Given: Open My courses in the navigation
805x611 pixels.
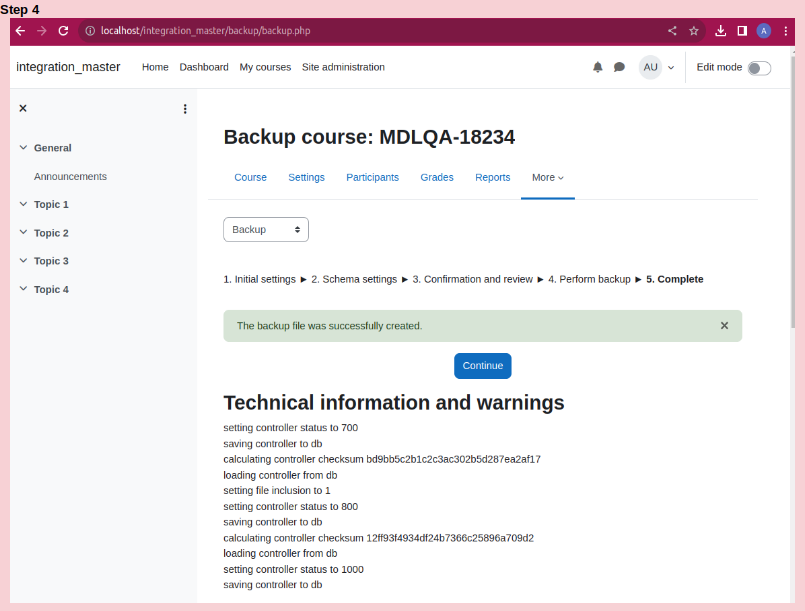Looking at the screenshot, I should click(265, 67).
